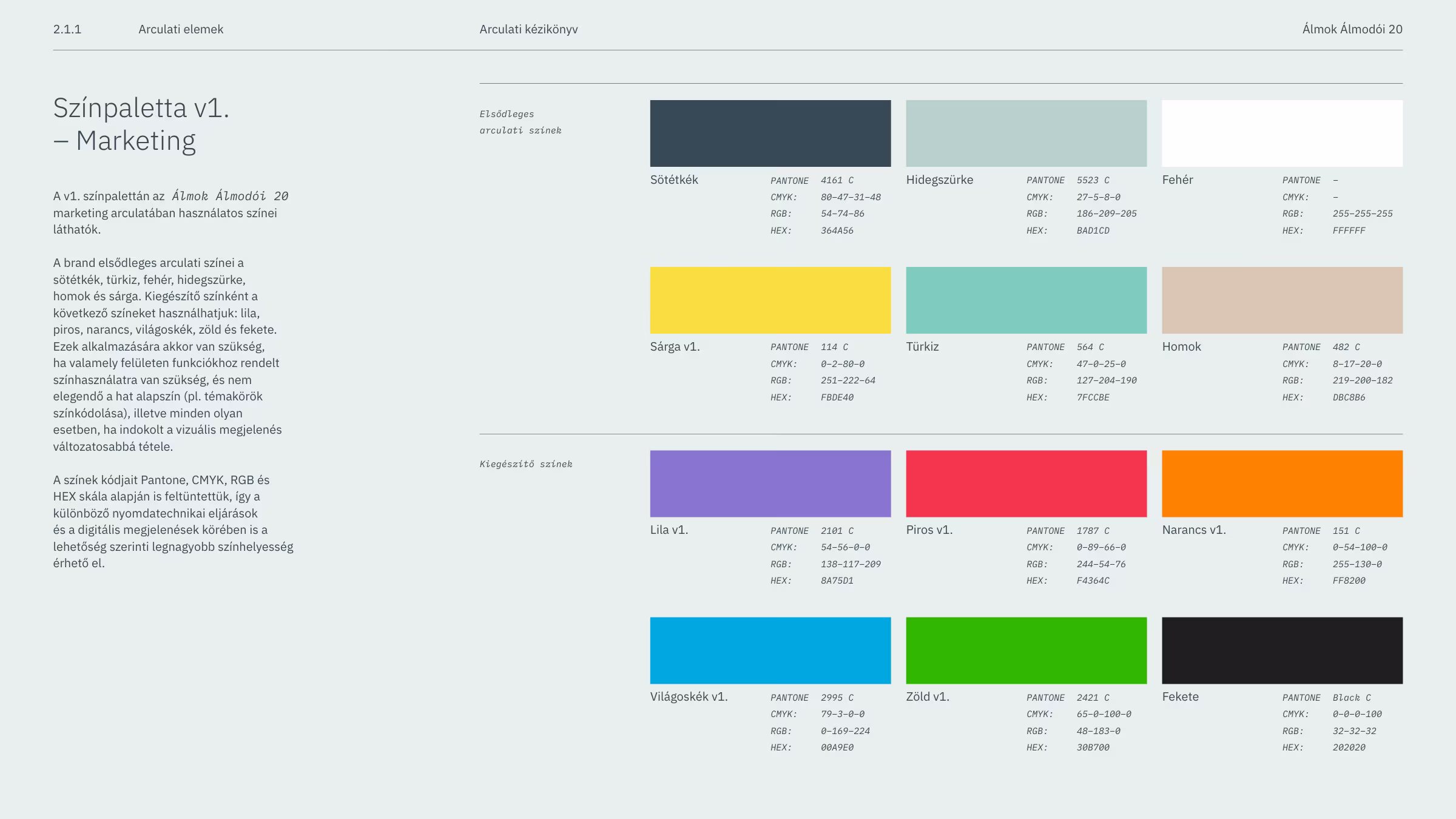Screen dimensions: 1456x819
Task: Click the Sötétkék dark blue color swatch
Action: tap(770, 133)
